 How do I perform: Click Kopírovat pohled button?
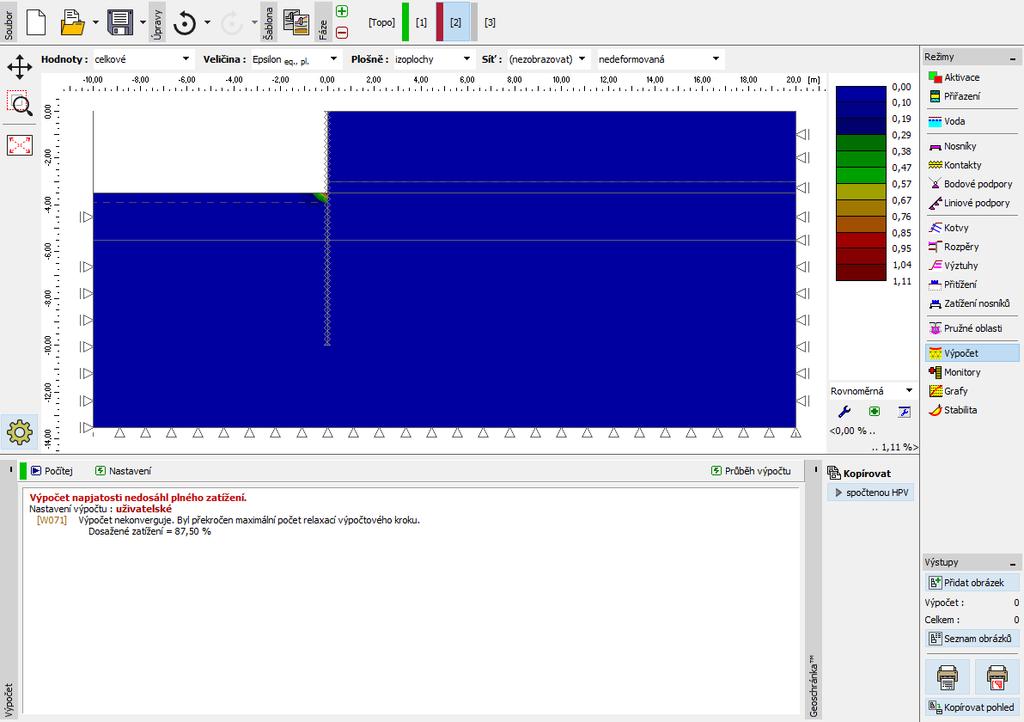pyautogui.click(x=972, y=707)
